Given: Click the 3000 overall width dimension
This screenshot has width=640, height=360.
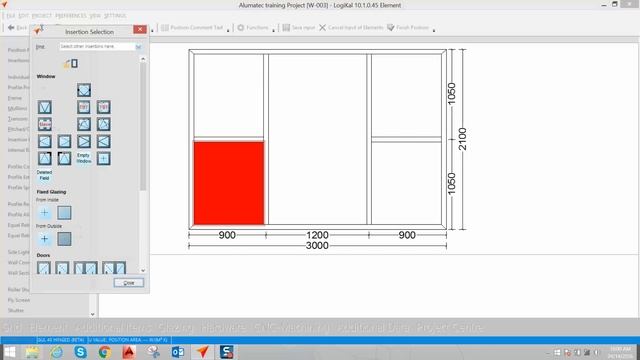Looking at the screenshot, I should [317, 246].
